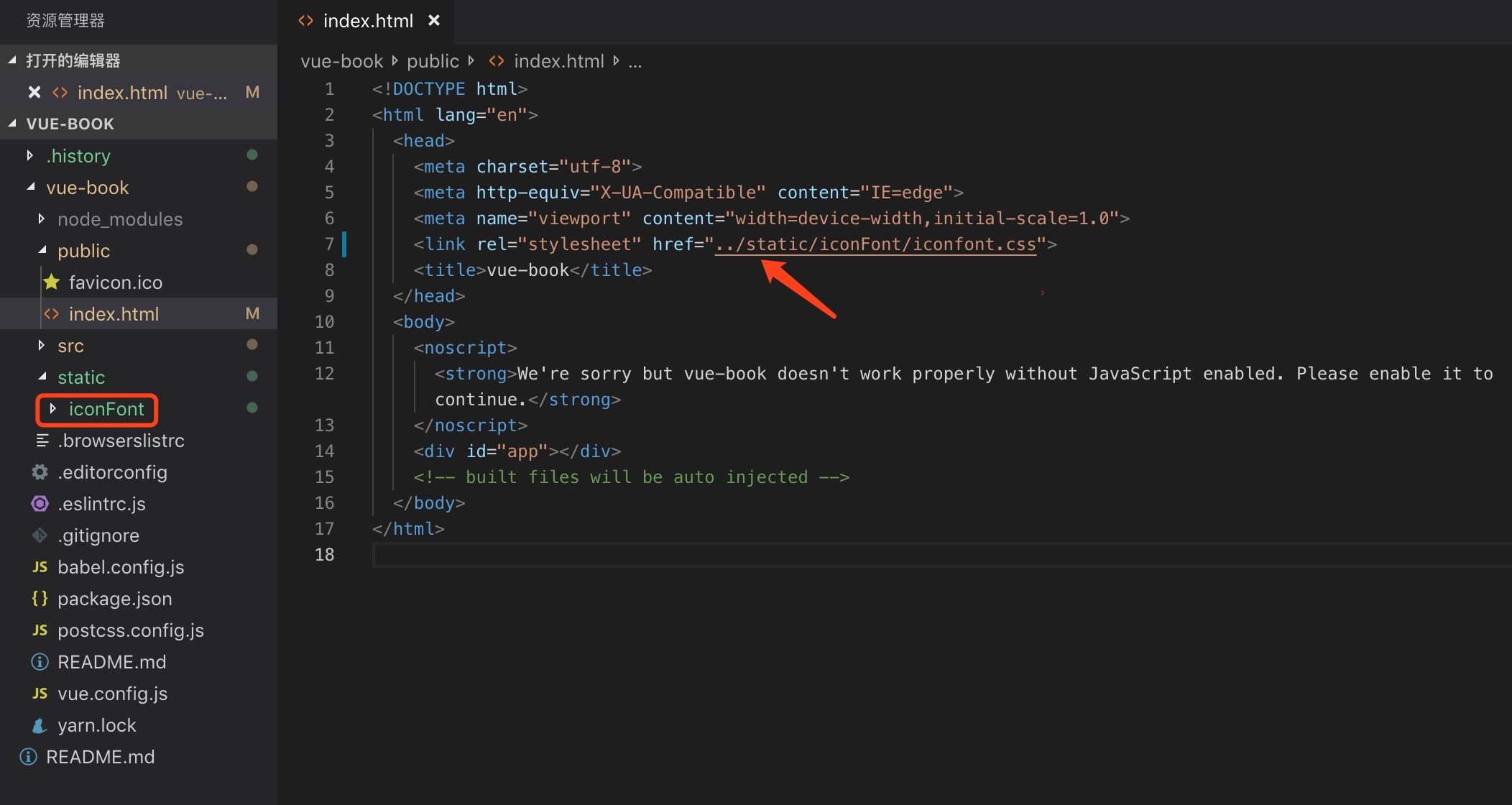Click the .gitignore git icon
Viewport: 1512px width, 805px height.
point(40,535)
